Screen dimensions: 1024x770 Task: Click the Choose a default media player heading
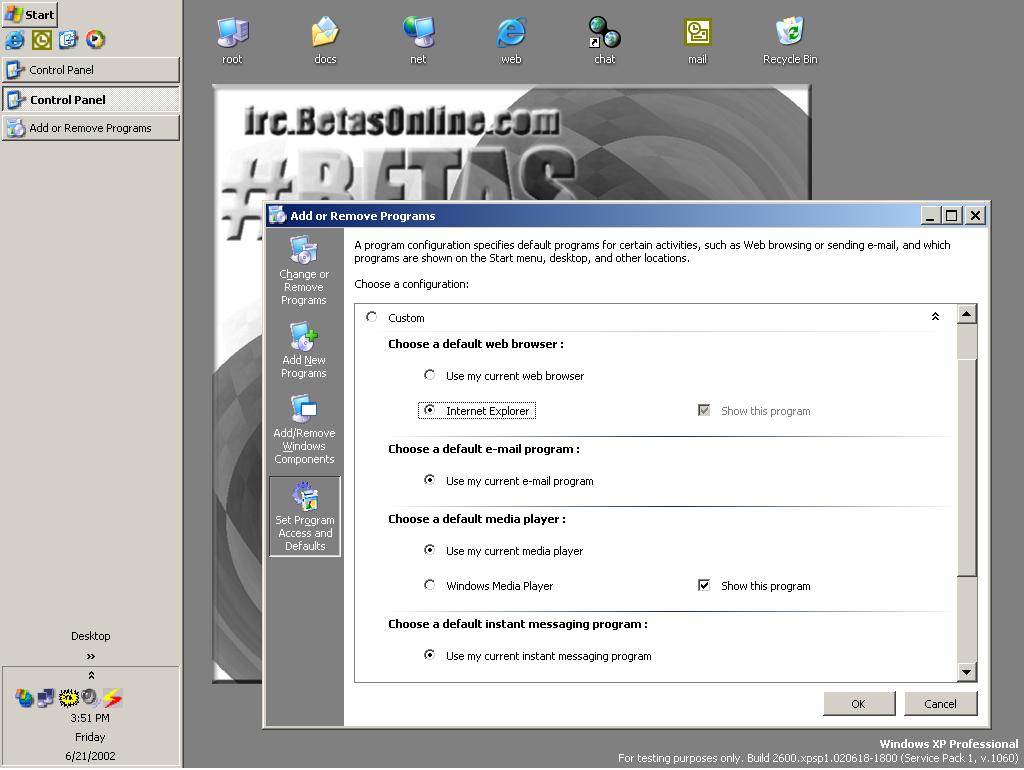click(477, 519)
